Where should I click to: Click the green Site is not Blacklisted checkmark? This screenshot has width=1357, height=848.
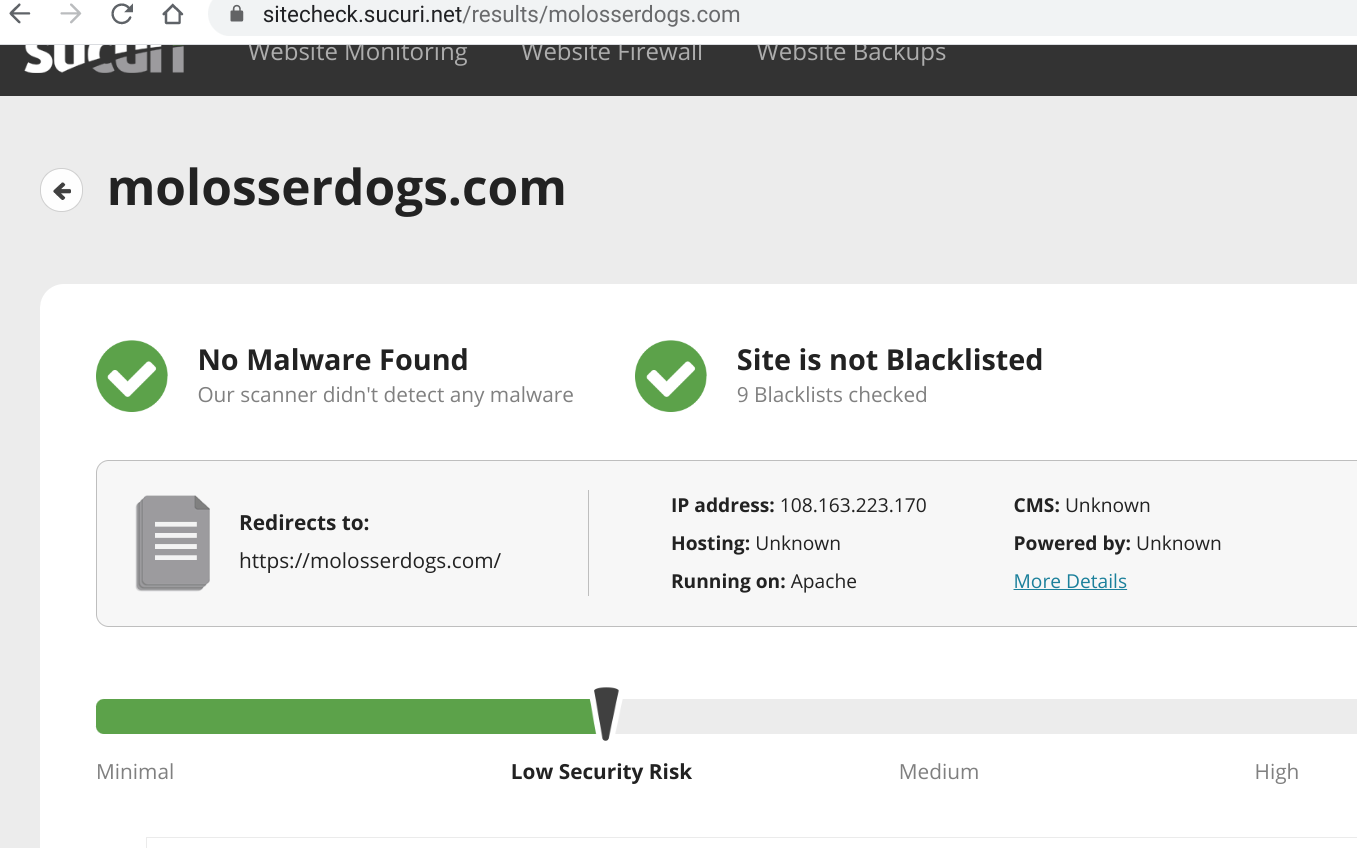coord(671,376)
